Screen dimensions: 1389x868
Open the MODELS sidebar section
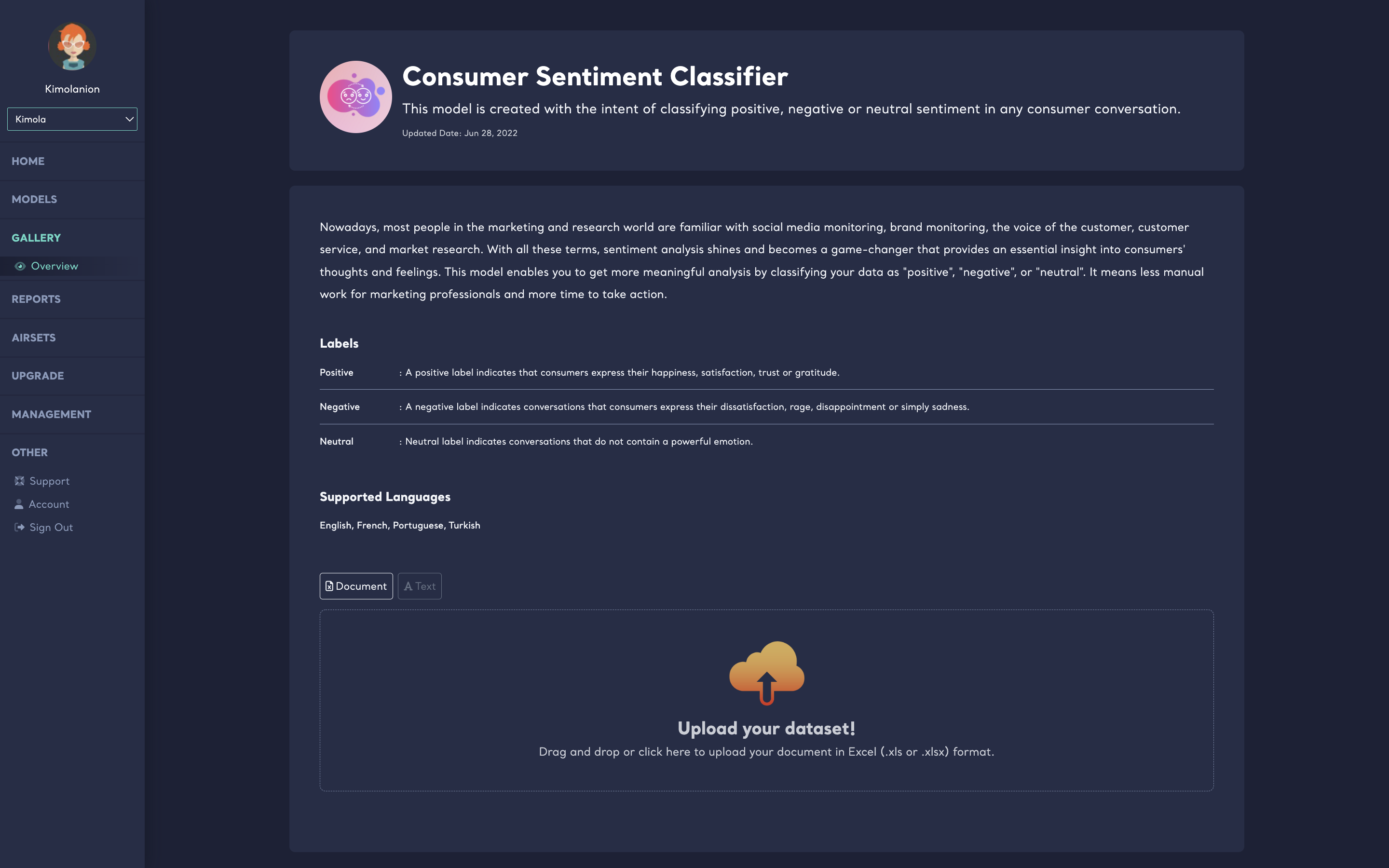[x=34, y=199]
